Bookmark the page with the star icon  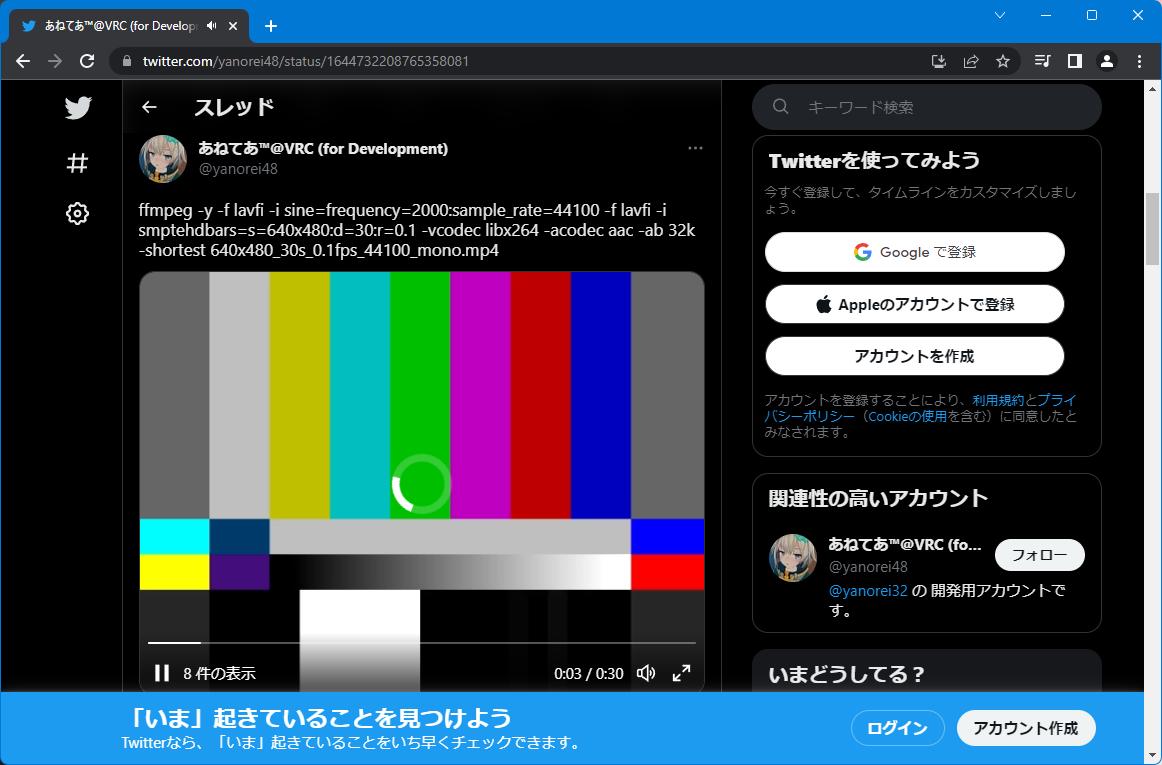tap(1002, 61)
